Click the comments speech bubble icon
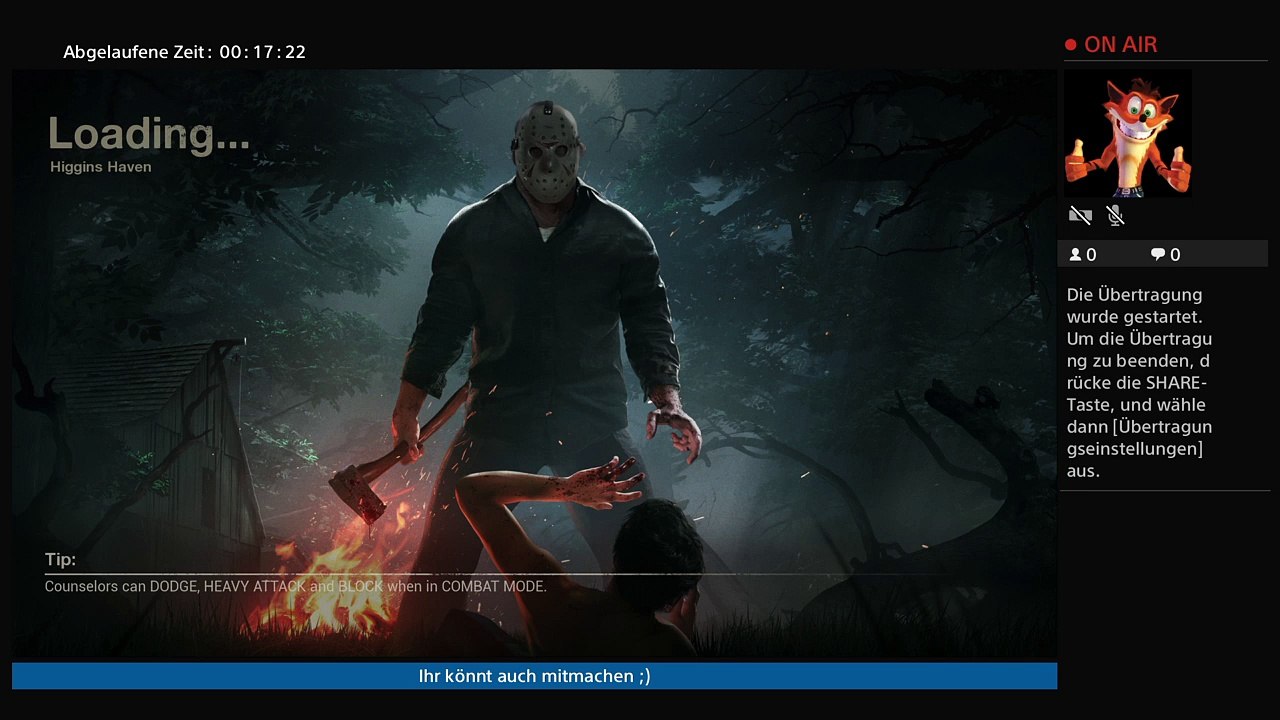 pyautogui.click(x=1158, y=255)
